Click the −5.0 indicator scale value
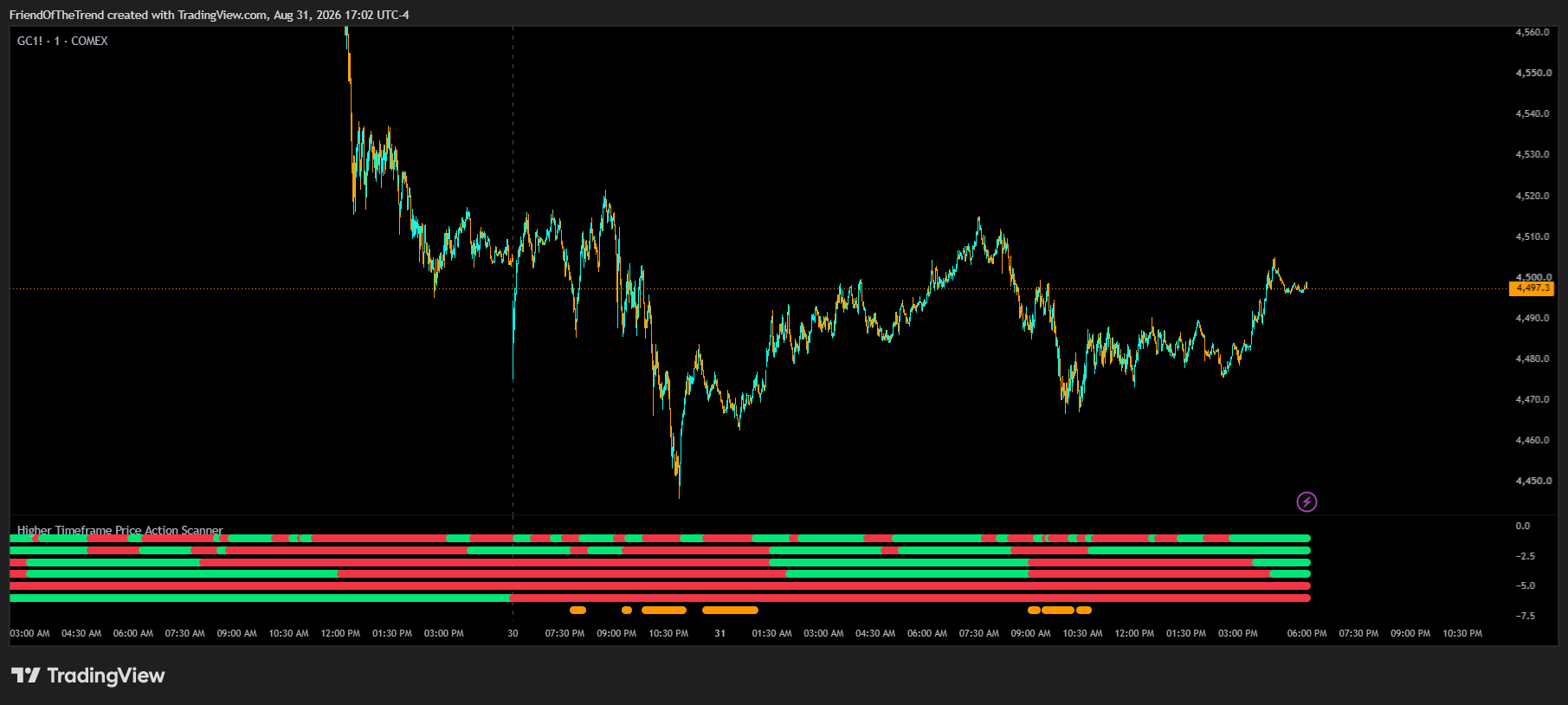 [1526, 585]
